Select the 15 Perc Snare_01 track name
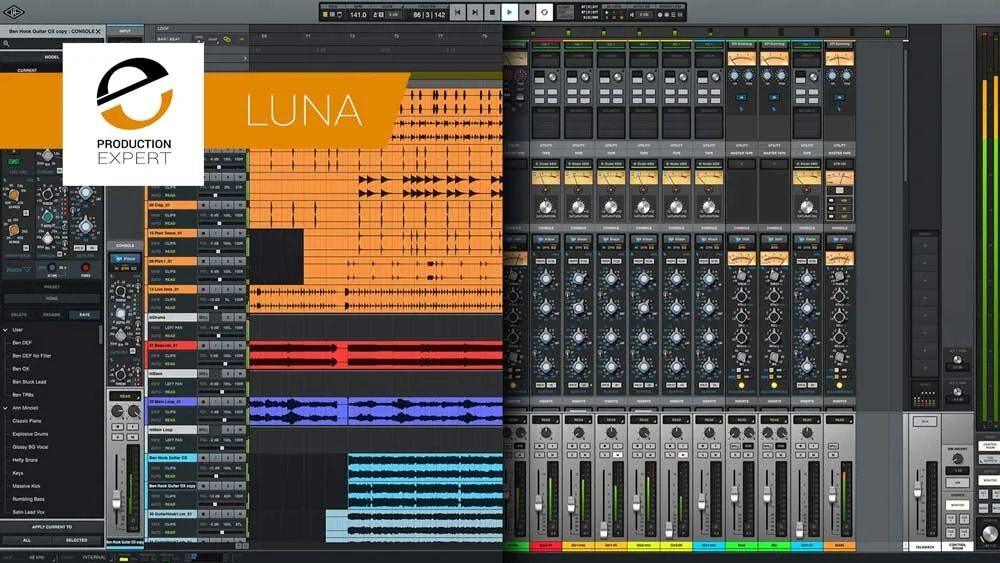 pyautogui.click(x=172, y=233)
